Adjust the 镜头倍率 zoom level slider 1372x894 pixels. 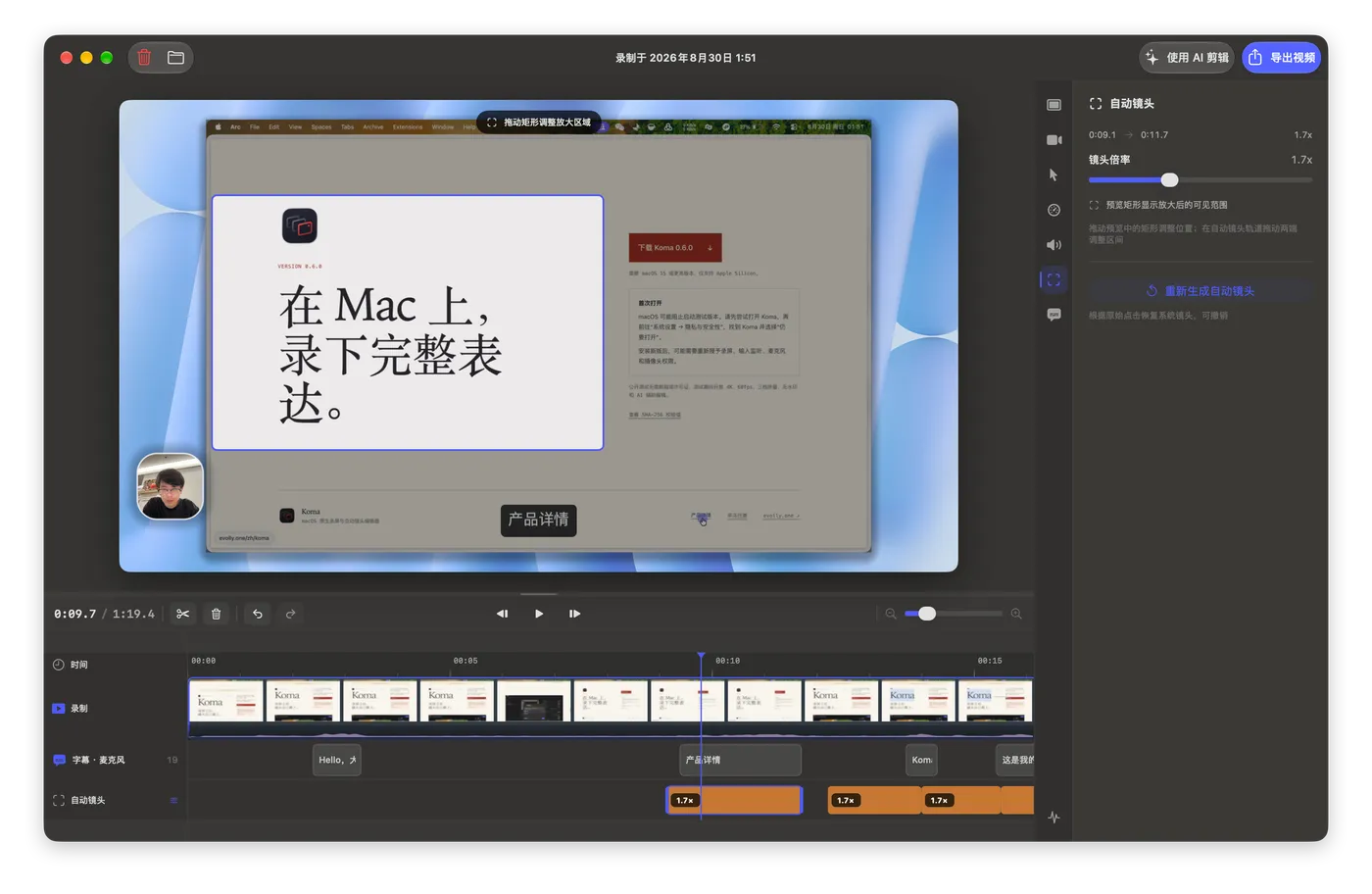pyautogui.click(x=1200, y=180)
